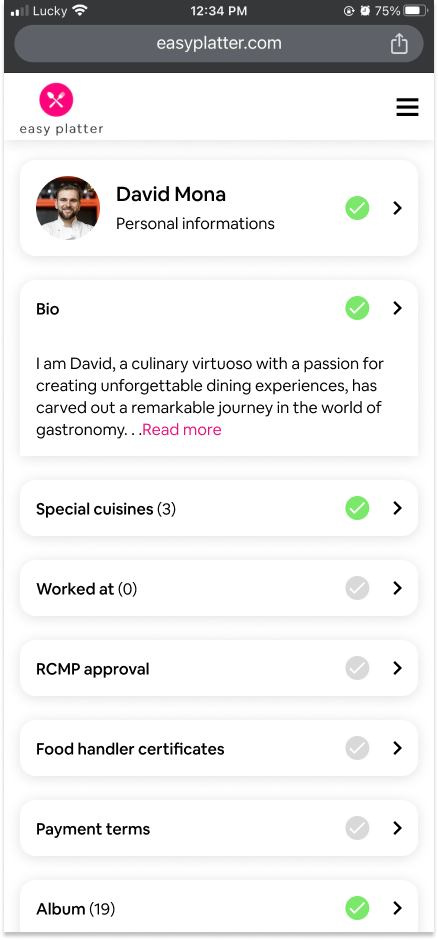Toggle the grey check on RCMP approval
The image size is (438, 940).
pyautogui.click(x=357, y=668)
